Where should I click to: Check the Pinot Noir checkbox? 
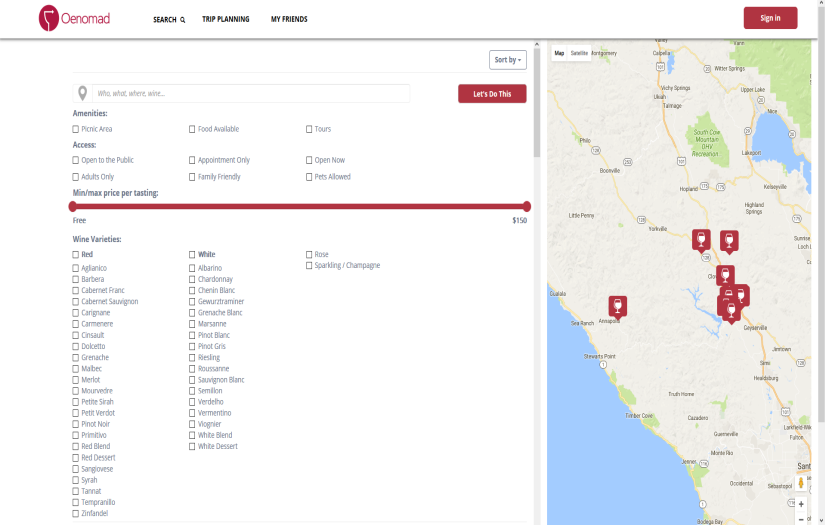pos(76,424)
